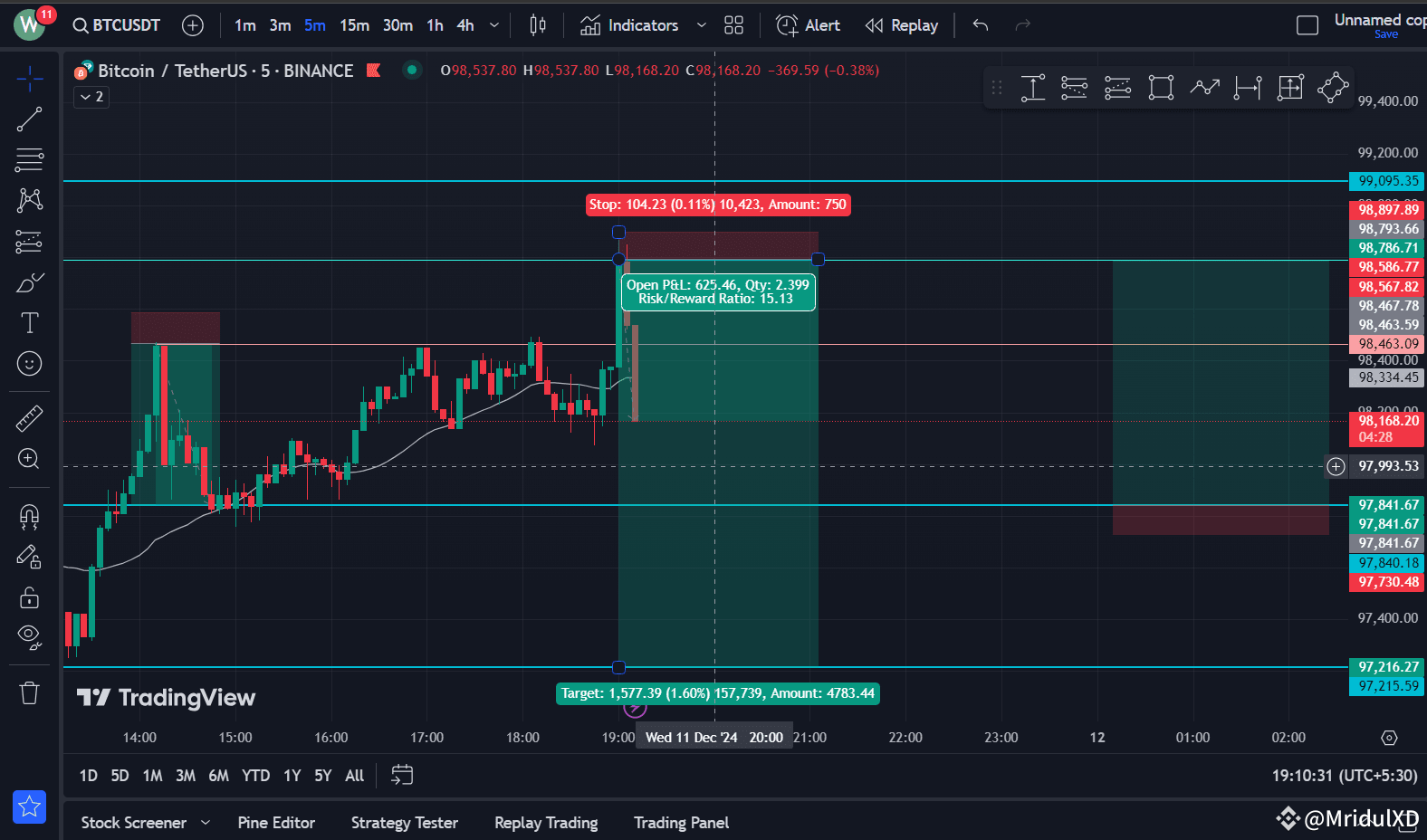Open symbol search for BTCUSDT
The image size is (1427, 840).
[117, 25]
